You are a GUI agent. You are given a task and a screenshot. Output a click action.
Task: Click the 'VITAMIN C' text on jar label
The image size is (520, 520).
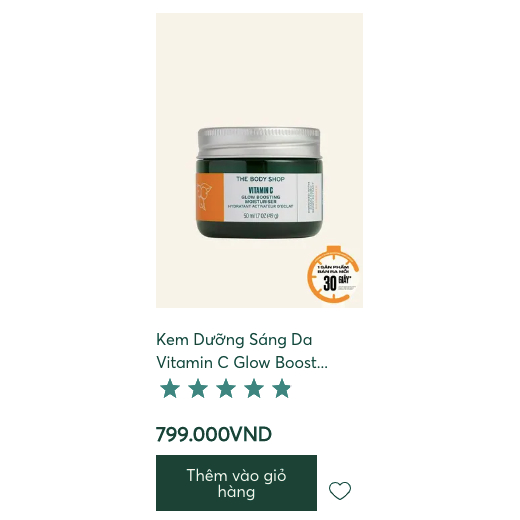261,190
